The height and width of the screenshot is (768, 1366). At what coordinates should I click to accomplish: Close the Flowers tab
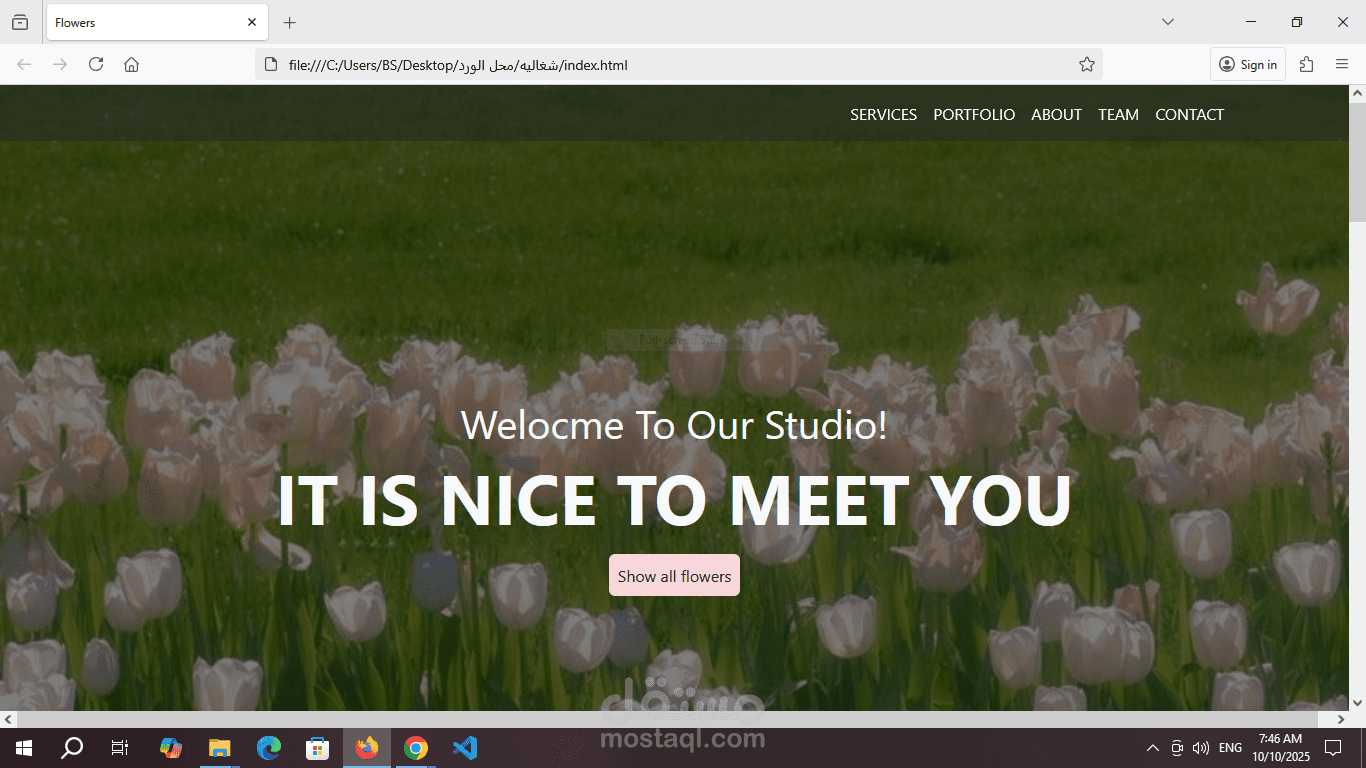(x=252, y=22)
